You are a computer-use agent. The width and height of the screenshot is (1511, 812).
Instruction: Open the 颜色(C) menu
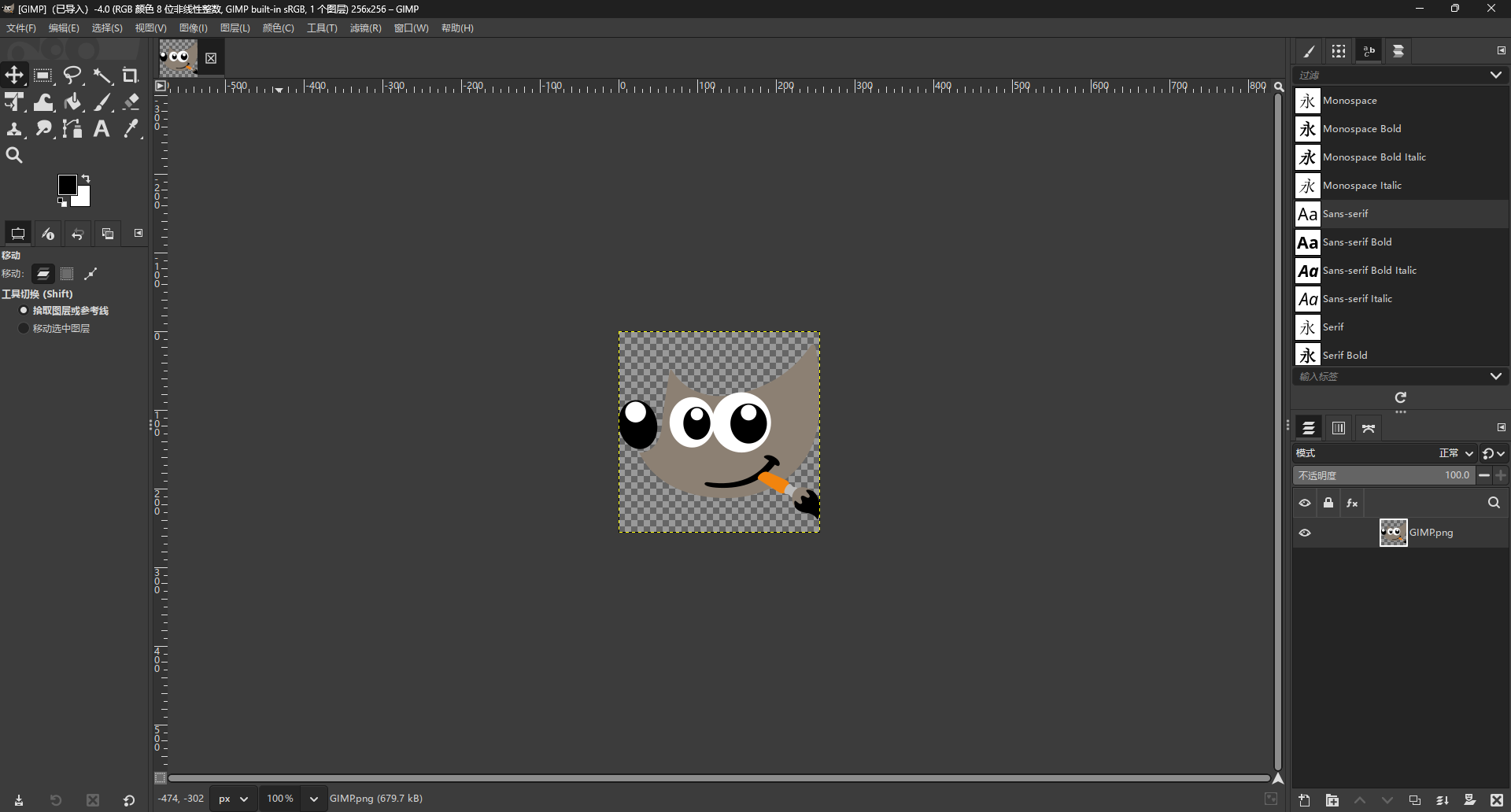[x=279, y=28]
